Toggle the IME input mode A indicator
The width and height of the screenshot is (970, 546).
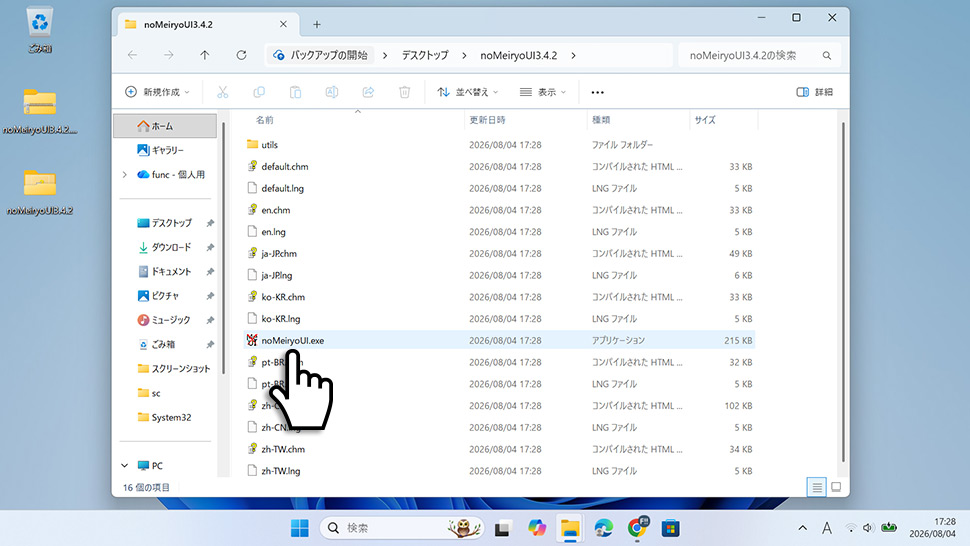coord(826,528)
